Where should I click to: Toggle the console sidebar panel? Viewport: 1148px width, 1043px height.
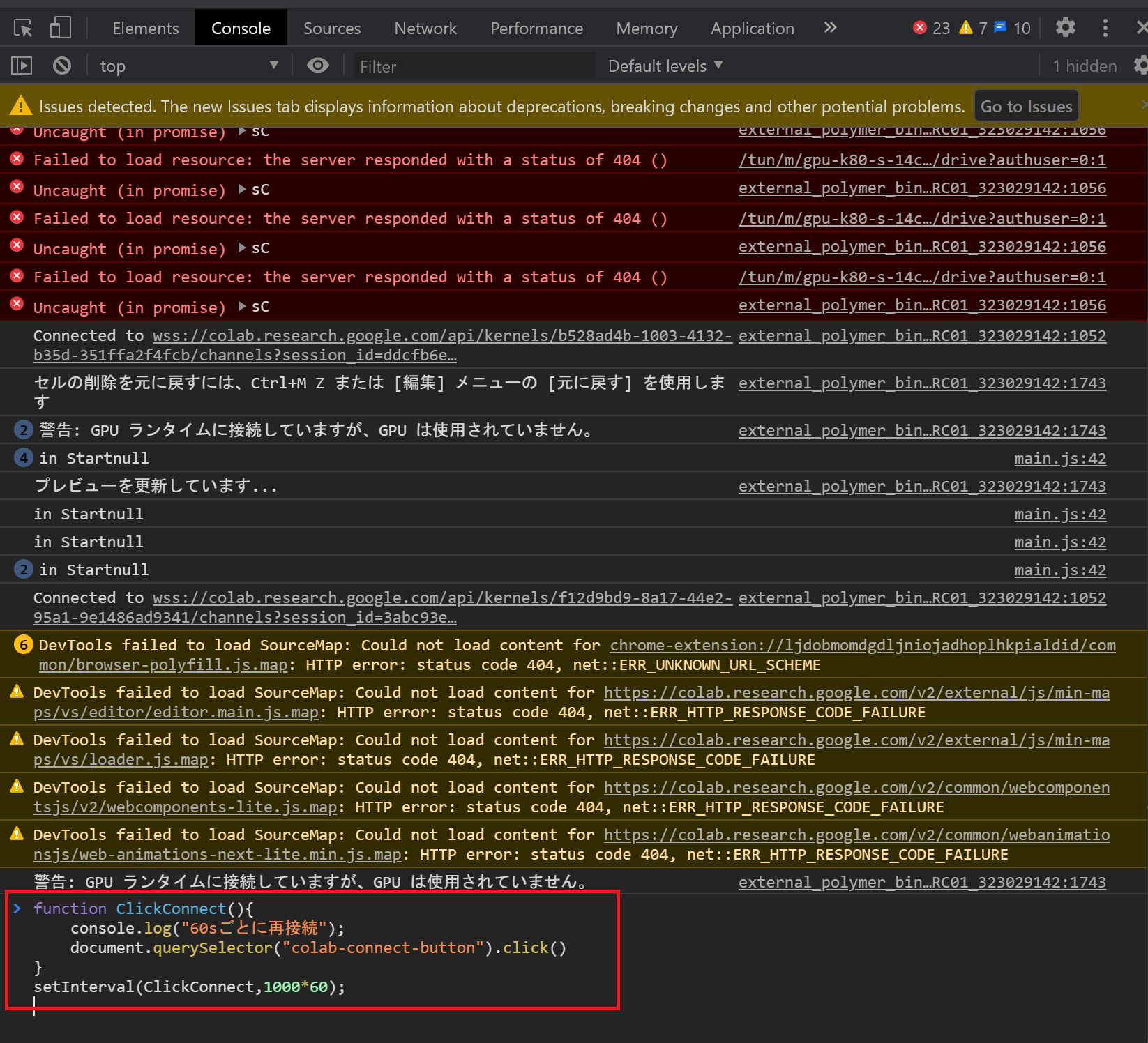(x=22, y=66)
